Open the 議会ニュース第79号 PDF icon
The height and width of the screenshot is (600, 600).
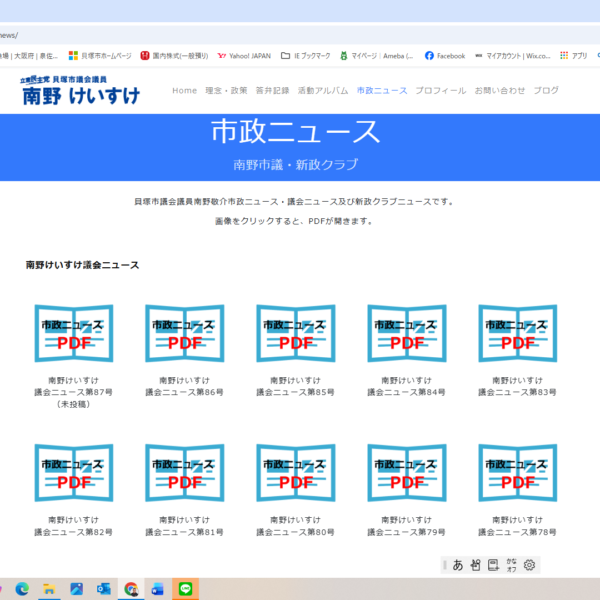coord(407,473)
